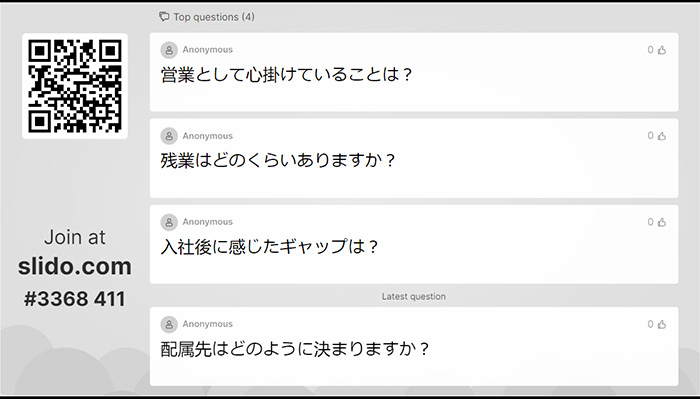Open the question card 営業として心掛けていることは？

414,72
